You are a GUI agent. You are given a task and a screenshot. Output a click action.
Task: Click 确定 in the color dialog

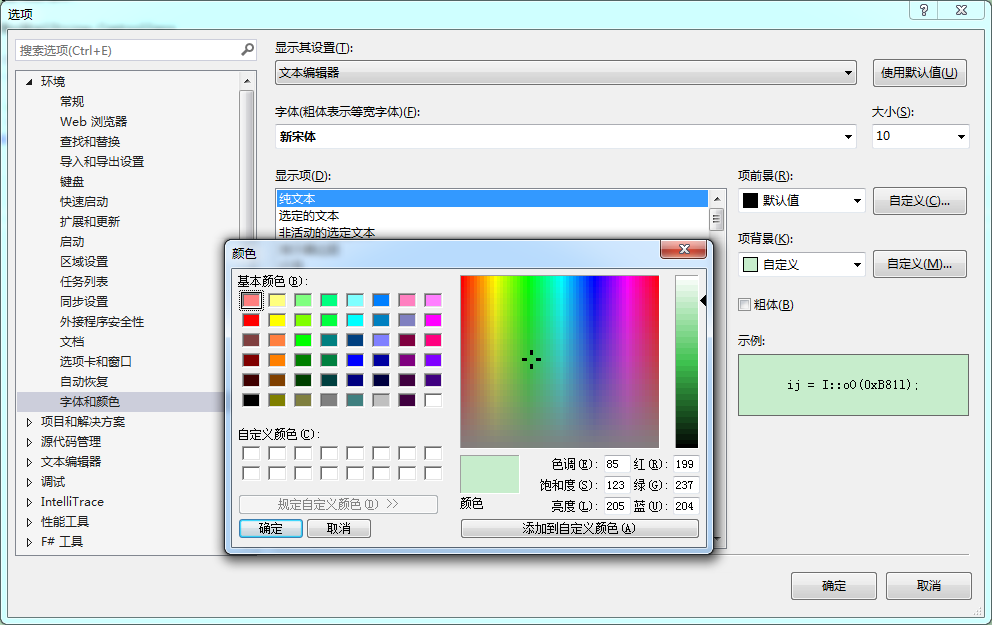(x=270, y=527)
